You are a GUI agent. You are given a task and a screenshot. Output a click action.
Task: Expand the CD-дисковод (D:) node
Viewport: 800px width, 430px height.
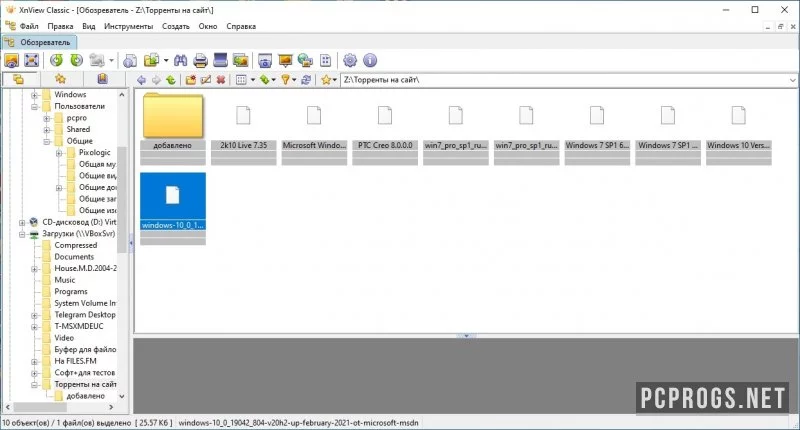coord(22,222)
